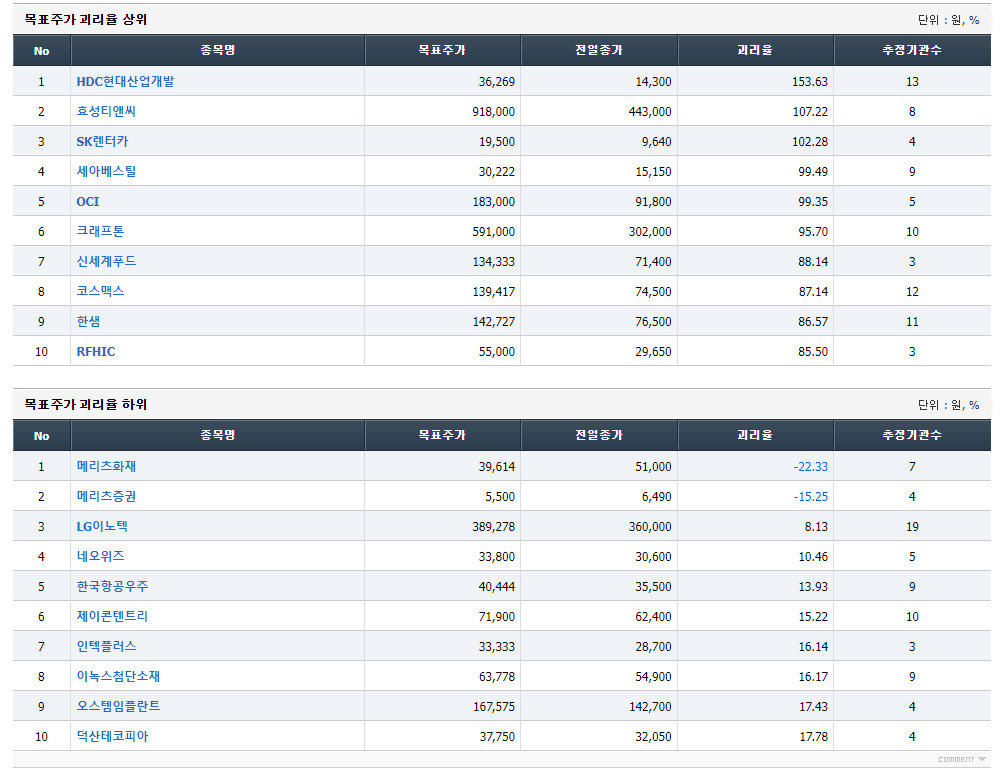The width and height of the screenshot is (1003, 769).
Task: Open the 신세계푸드 stock link
Action: (106, 261)
